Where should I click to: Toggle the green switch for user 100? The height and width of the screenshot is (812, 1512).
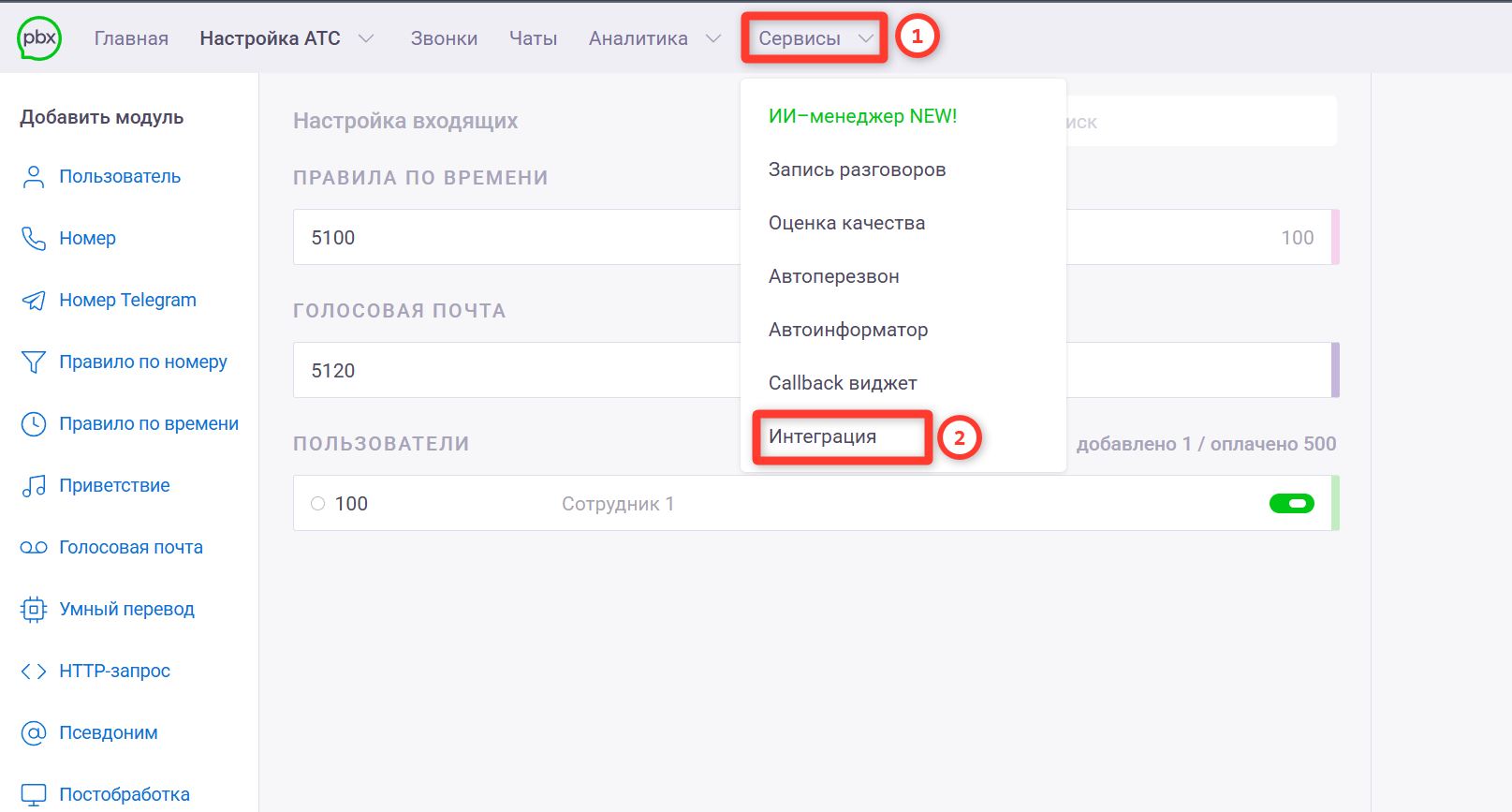click(1291, 504)
